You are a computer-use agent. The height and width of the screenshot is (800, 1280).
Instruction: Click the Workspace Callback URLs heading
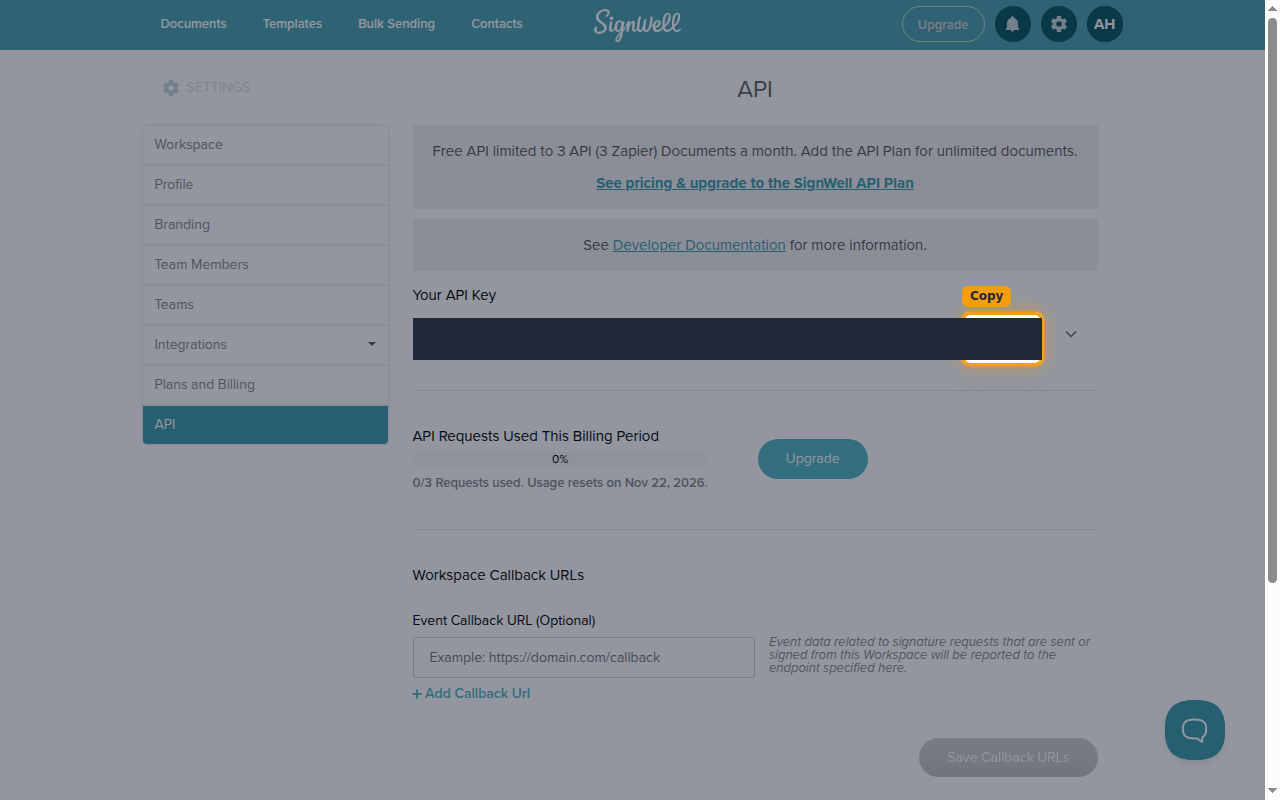(x=498, y=575)
